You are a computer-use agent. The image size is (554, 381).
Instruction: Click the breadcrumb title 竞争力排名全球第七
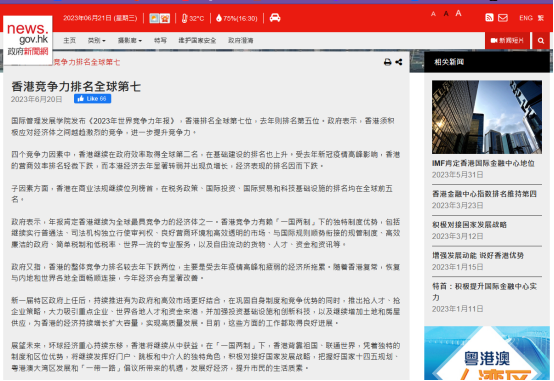(x=86, y=62)
